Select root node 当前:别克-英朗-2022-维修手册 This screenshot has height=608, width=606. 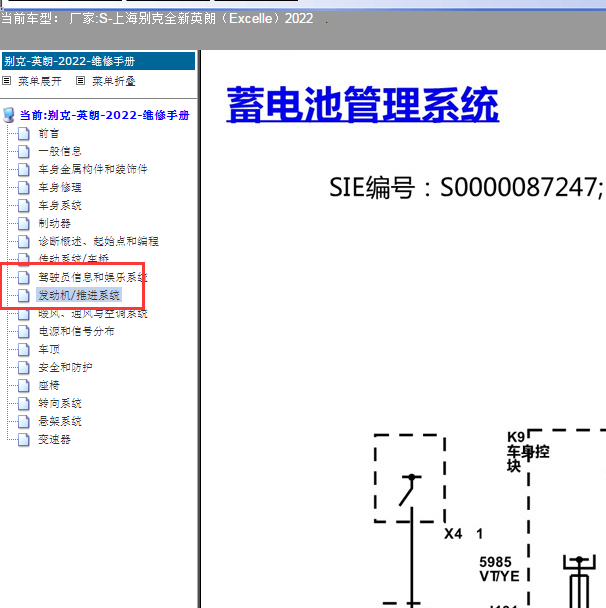(x=104, y=115)
